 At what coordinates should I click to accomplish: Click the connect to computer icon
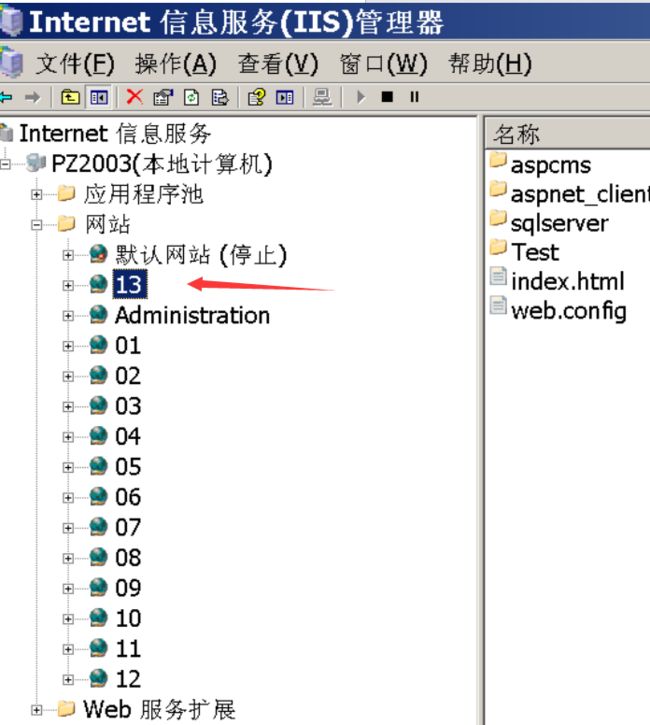tap(322, 98)
